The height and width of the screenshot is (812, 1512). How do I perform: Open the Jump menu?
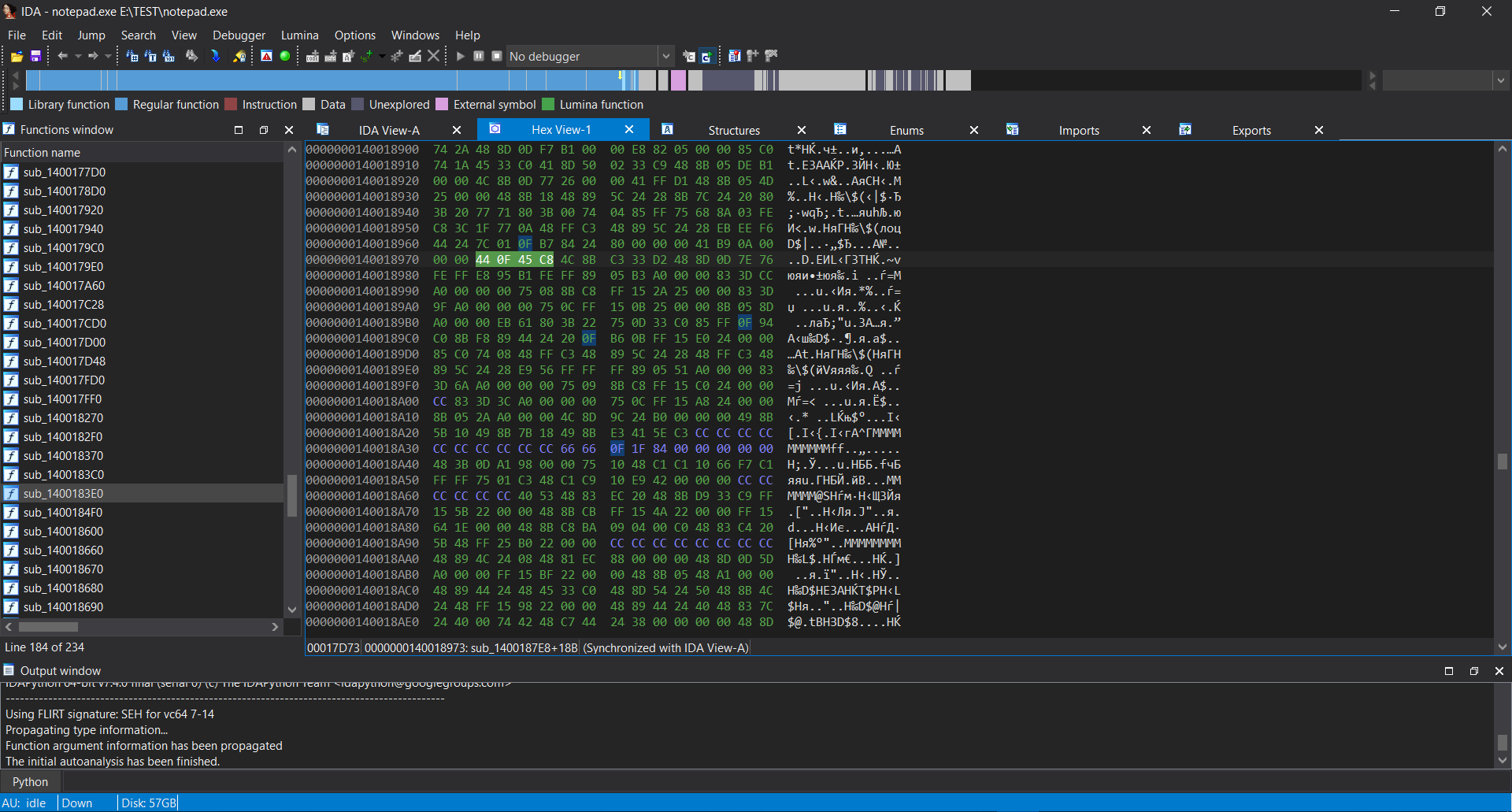tap(91, 35)
